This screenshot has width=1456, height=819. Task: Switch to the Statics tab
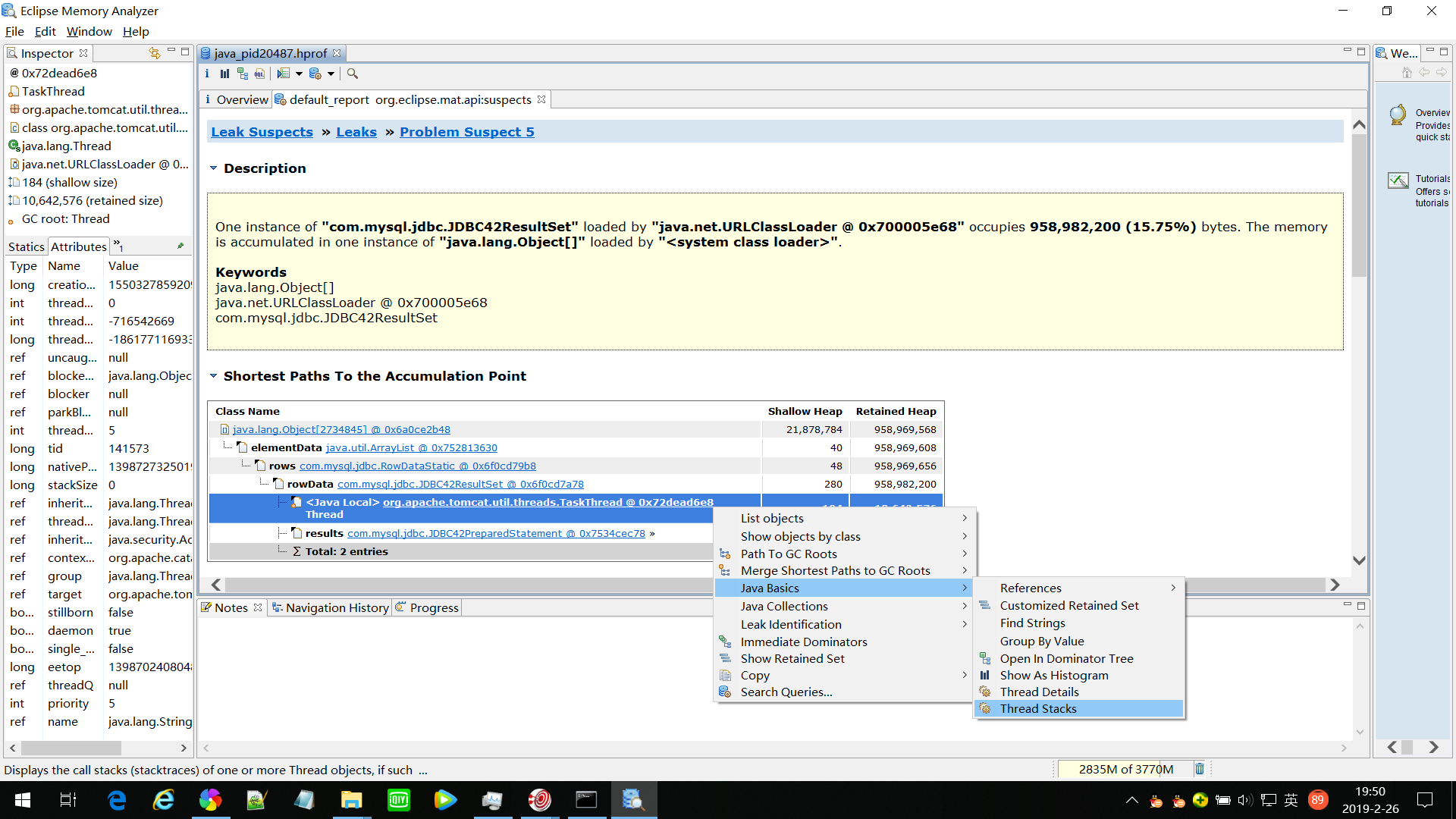tap(27, 246)
